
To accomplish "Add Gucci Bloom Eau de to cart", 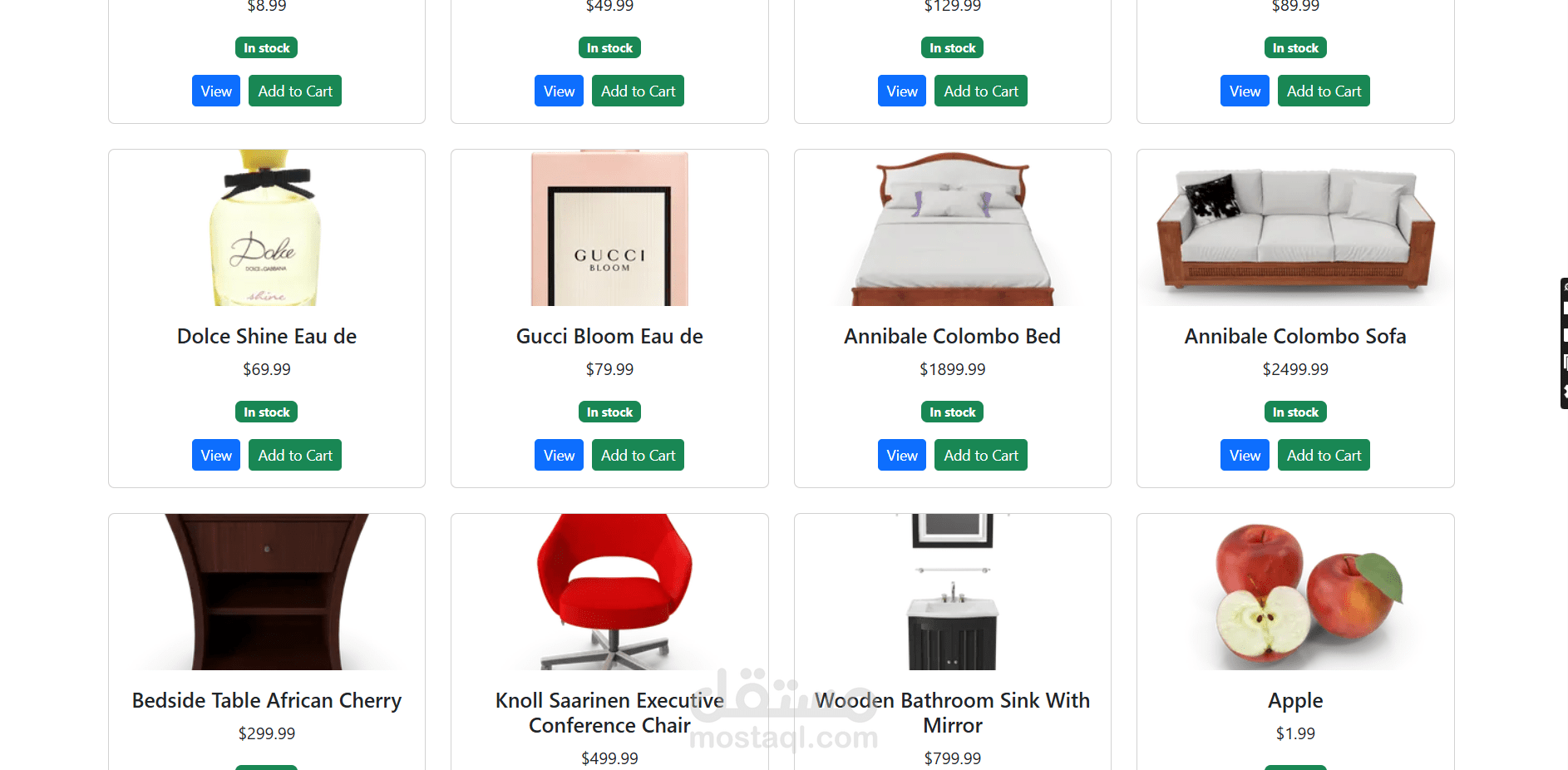I will click(x=638, y=455).
